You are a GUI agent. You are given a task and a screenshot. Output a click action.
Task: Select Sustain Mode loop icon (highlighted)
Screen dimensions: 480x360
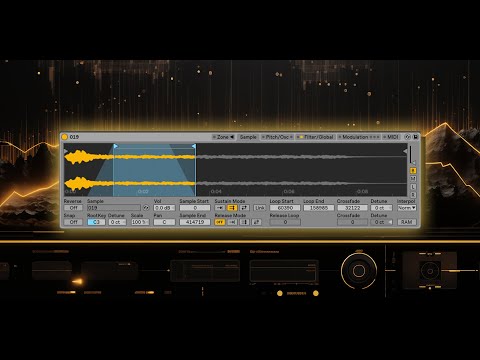coord(232,208)
